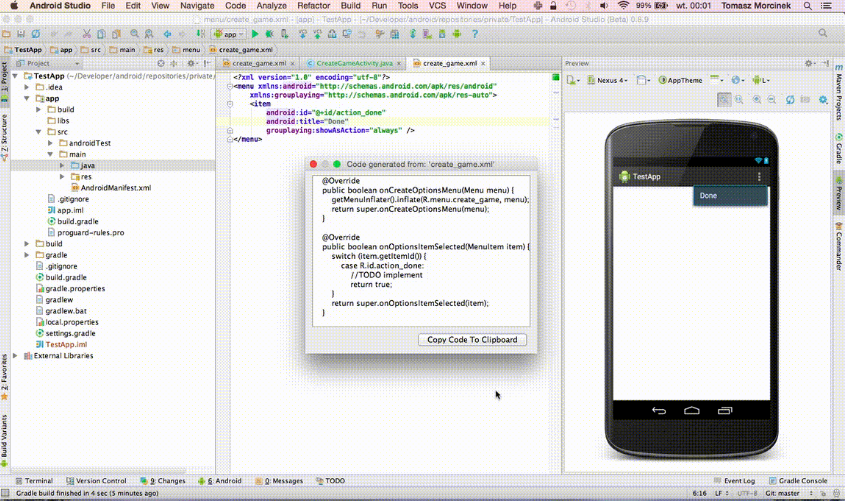Click the Help question mark icon
Image resolution: width=847 pixels, height=501 pixels.
point(475,34)
